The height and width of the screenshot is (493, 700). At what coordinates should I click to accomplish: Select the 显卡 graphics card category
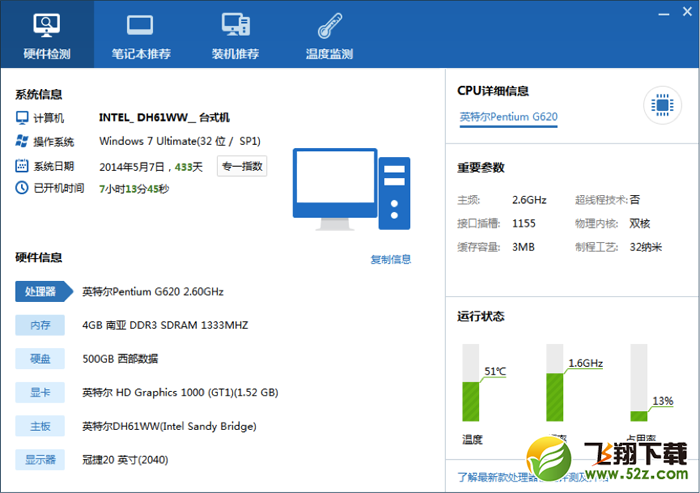(x=40, y=393)
